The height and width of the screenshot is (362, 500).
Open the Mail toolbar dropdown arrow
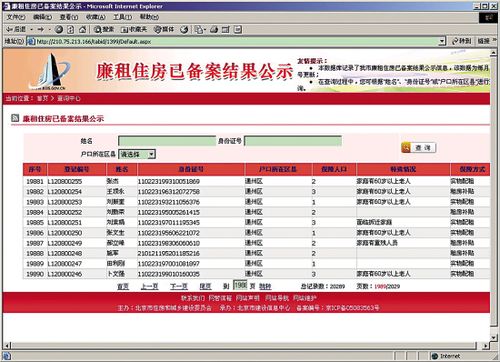[x=204, y=29]
